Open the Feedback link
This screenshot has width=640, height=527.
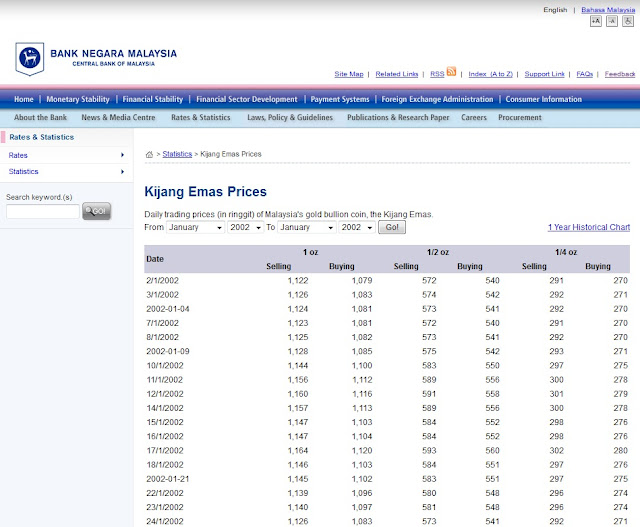point(620,74)
